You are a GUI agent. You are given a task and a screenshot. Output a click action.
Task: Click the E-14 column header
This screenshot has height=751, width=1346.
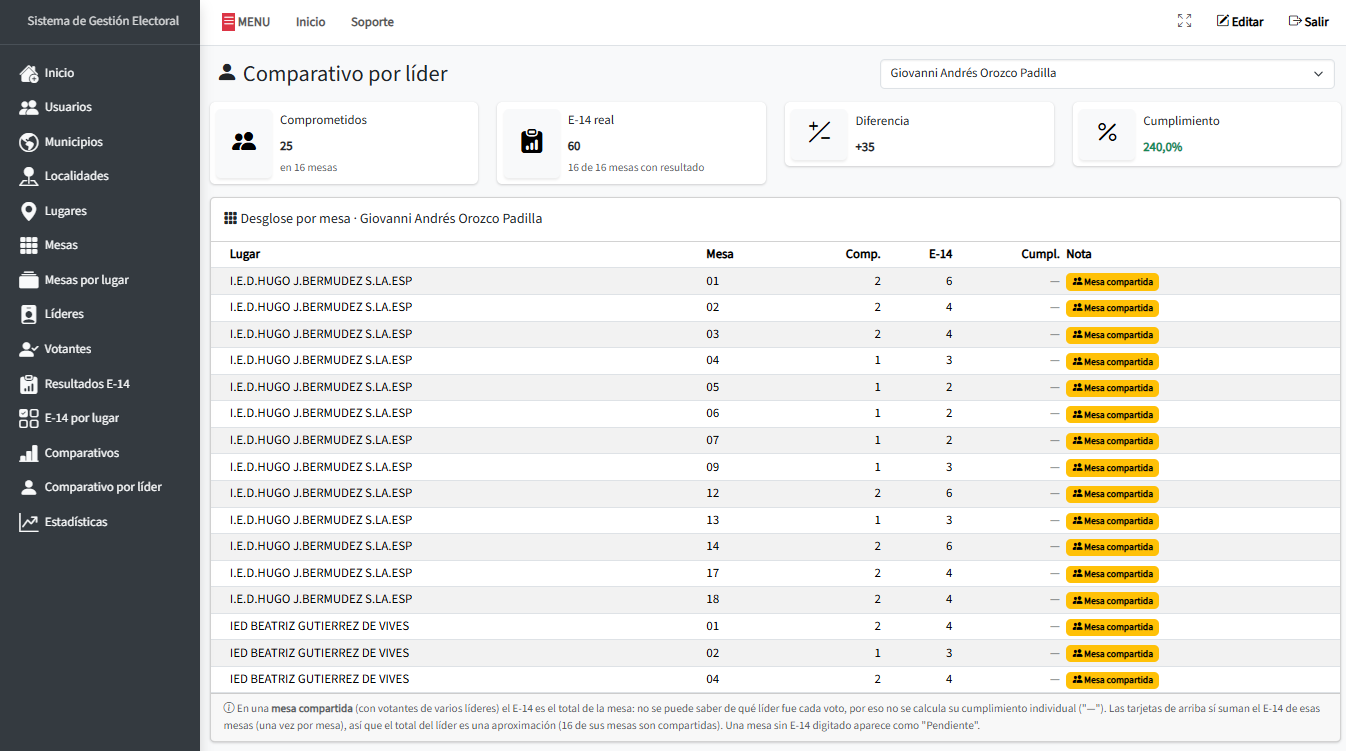[x=940, y=254]
